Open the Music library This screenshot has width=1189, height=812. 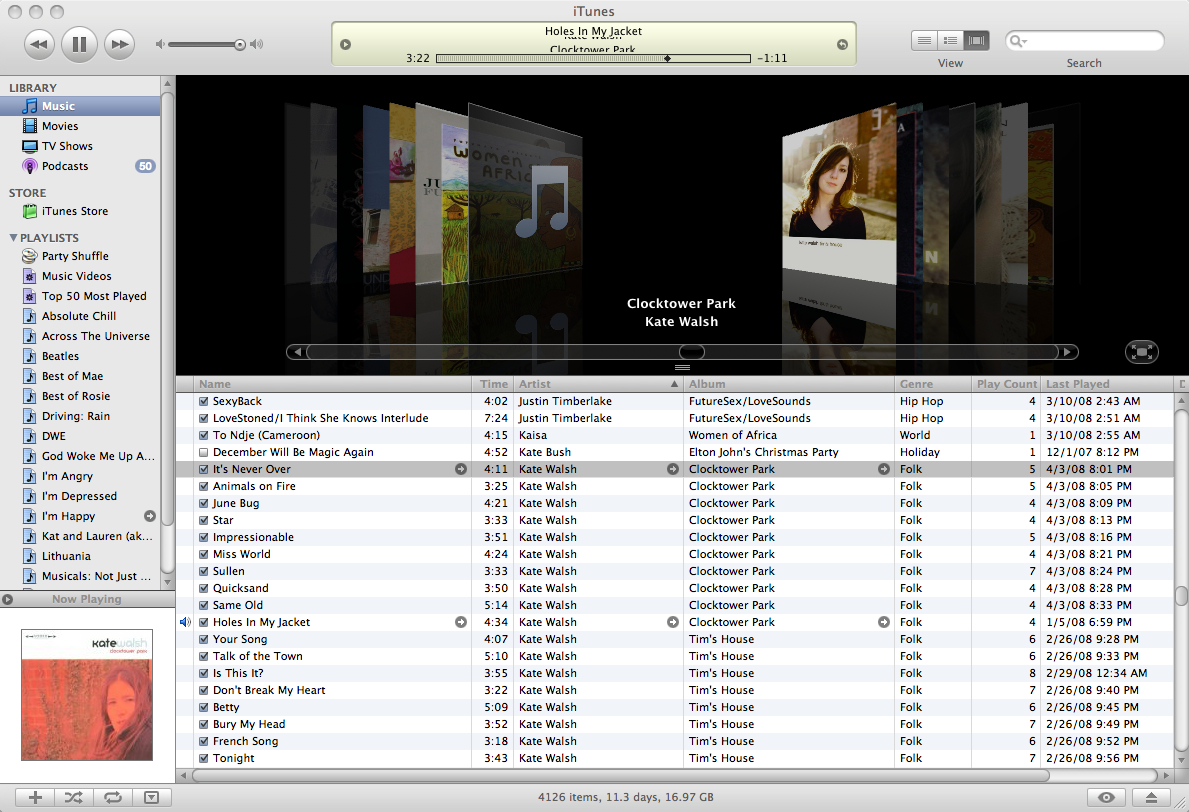pyautogui.click(x=80, y=106)
